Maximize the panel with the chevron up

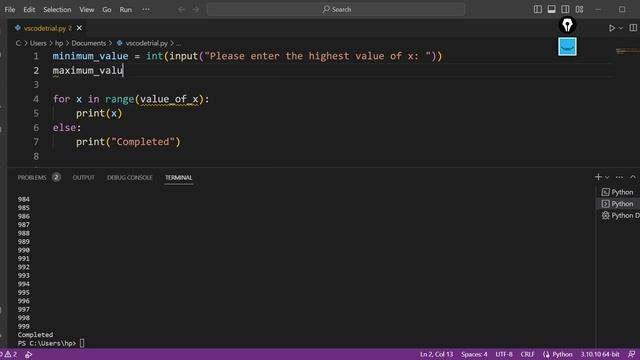click(x=633, y=177)
